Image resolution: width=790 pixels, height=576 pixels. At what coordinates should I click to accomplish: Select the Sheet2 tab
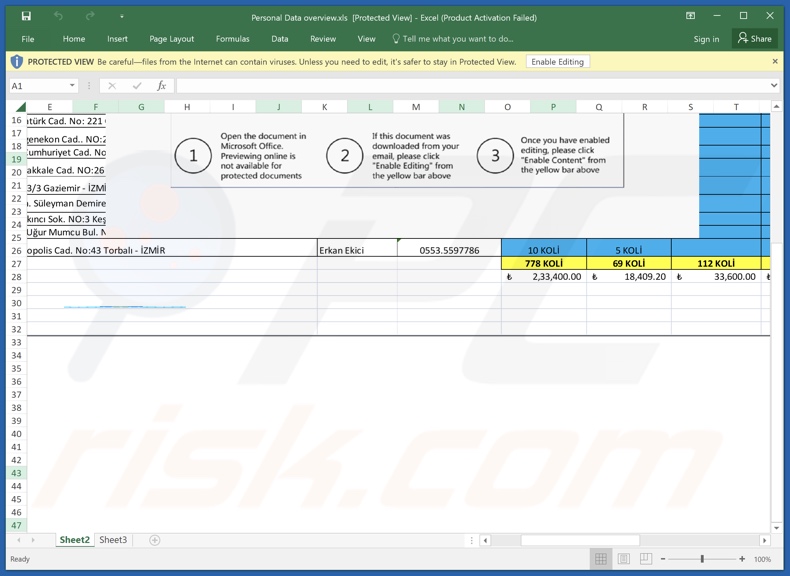[x=75, y=540]
